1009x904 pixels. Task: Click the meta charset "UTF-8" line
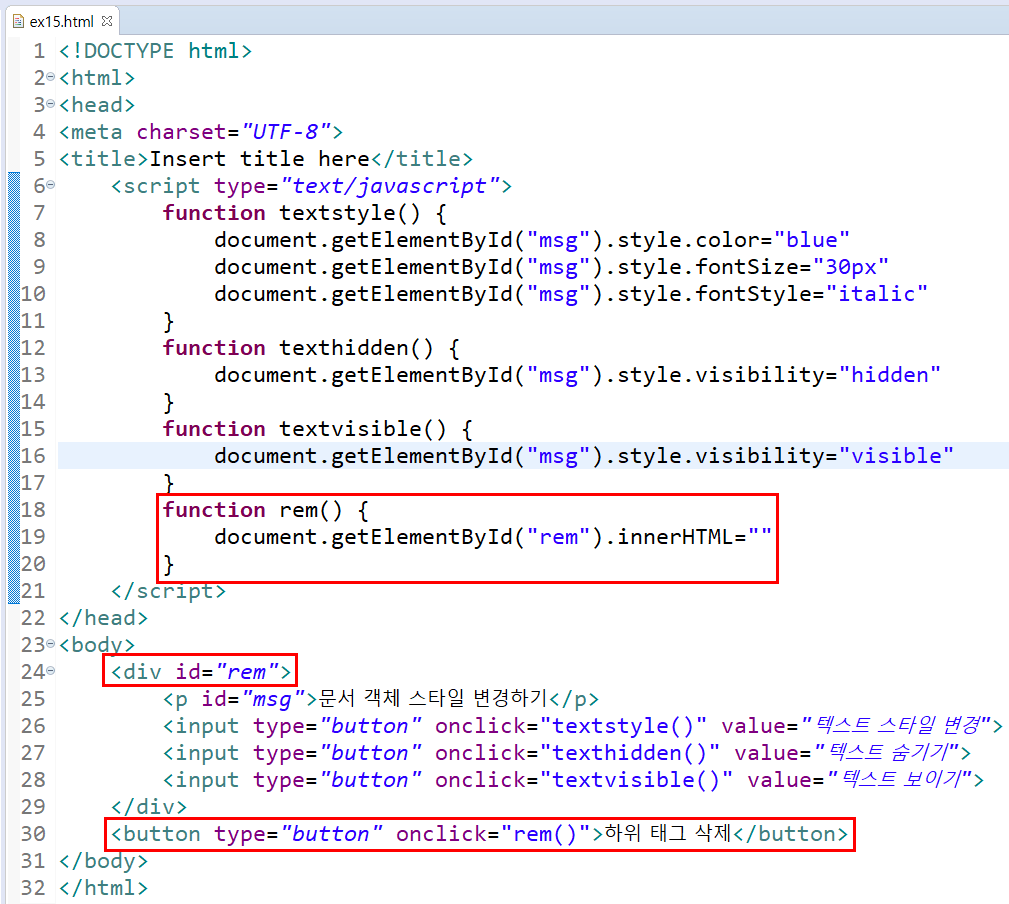(201, 132)
